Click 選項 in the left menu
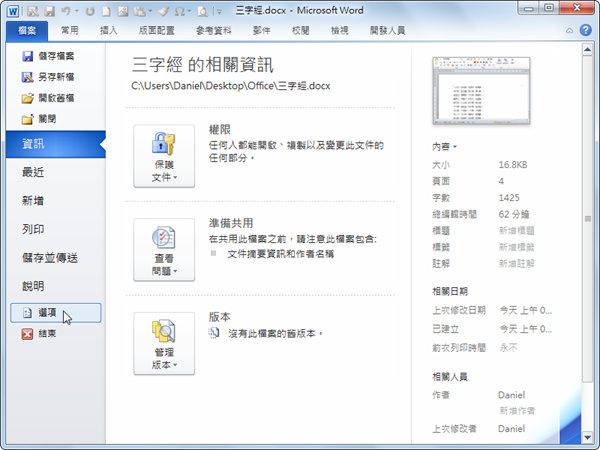This screenshot has height=450, width=600. [x=56, y=313]
